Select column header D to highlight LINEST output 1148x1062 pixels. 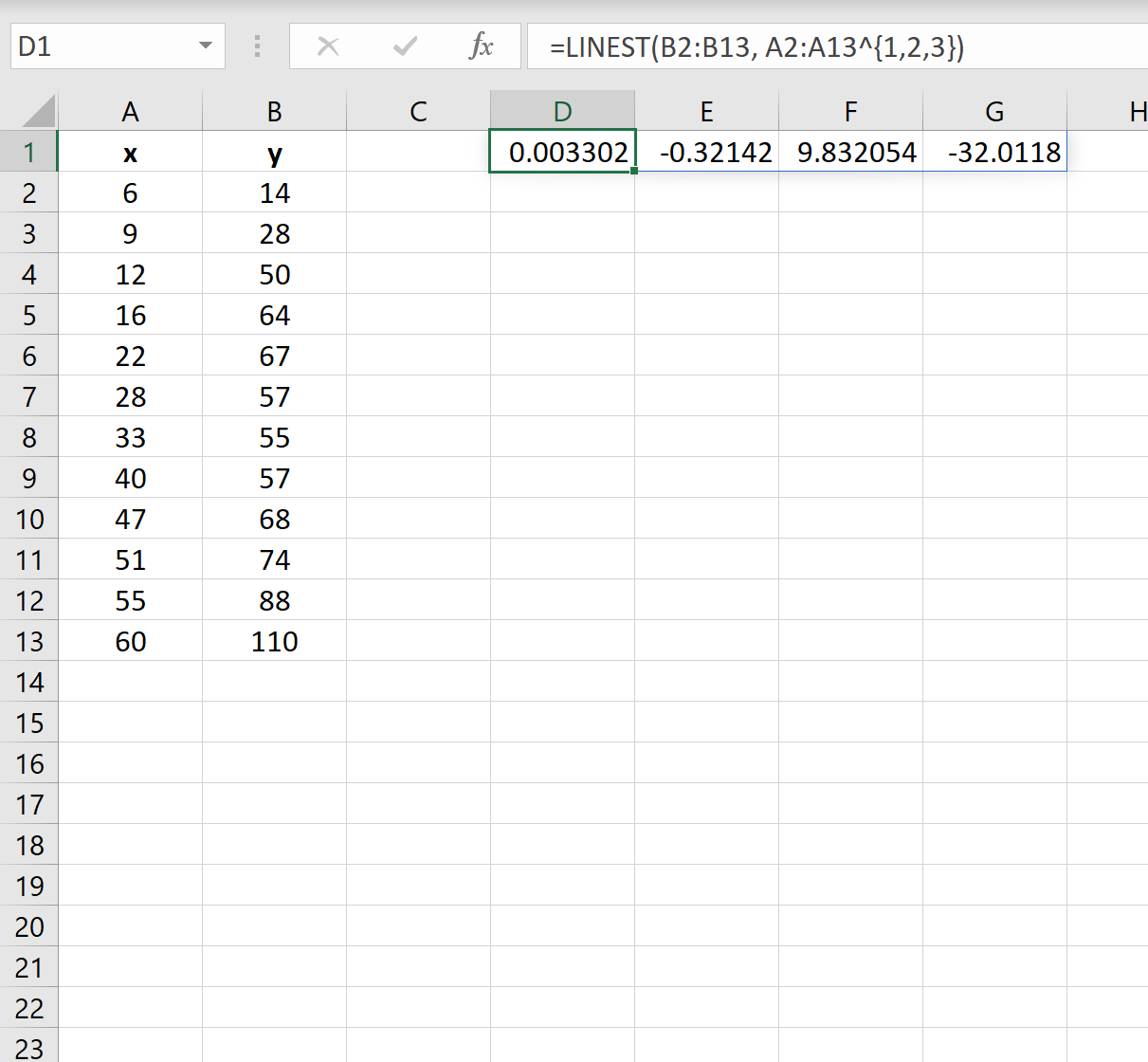(x=562, y=111)
